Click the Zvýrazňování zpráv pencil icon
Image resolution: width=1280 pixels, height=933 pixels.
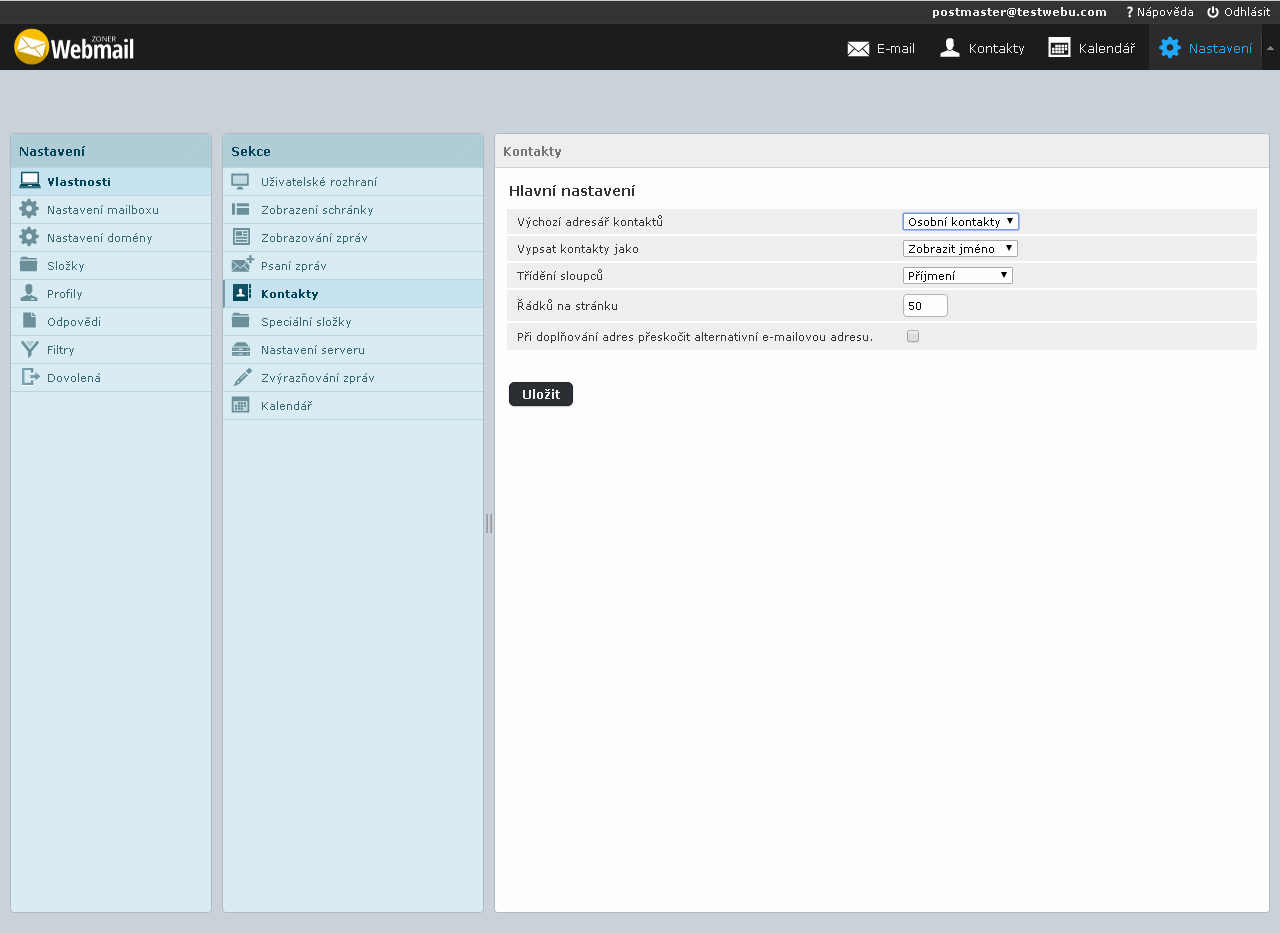coord(242,378)
